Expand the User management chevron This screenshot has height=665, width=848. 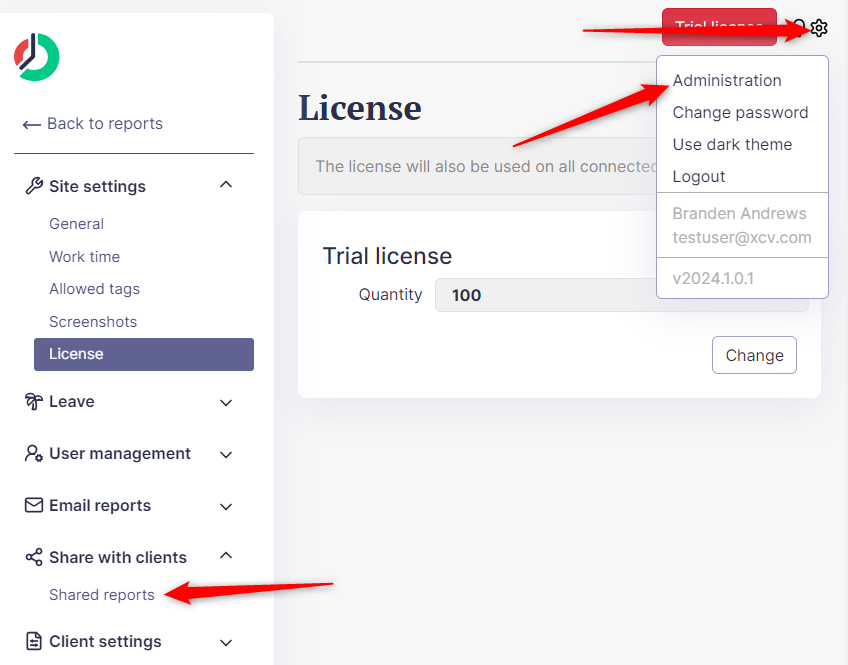(x=226, y=454)
